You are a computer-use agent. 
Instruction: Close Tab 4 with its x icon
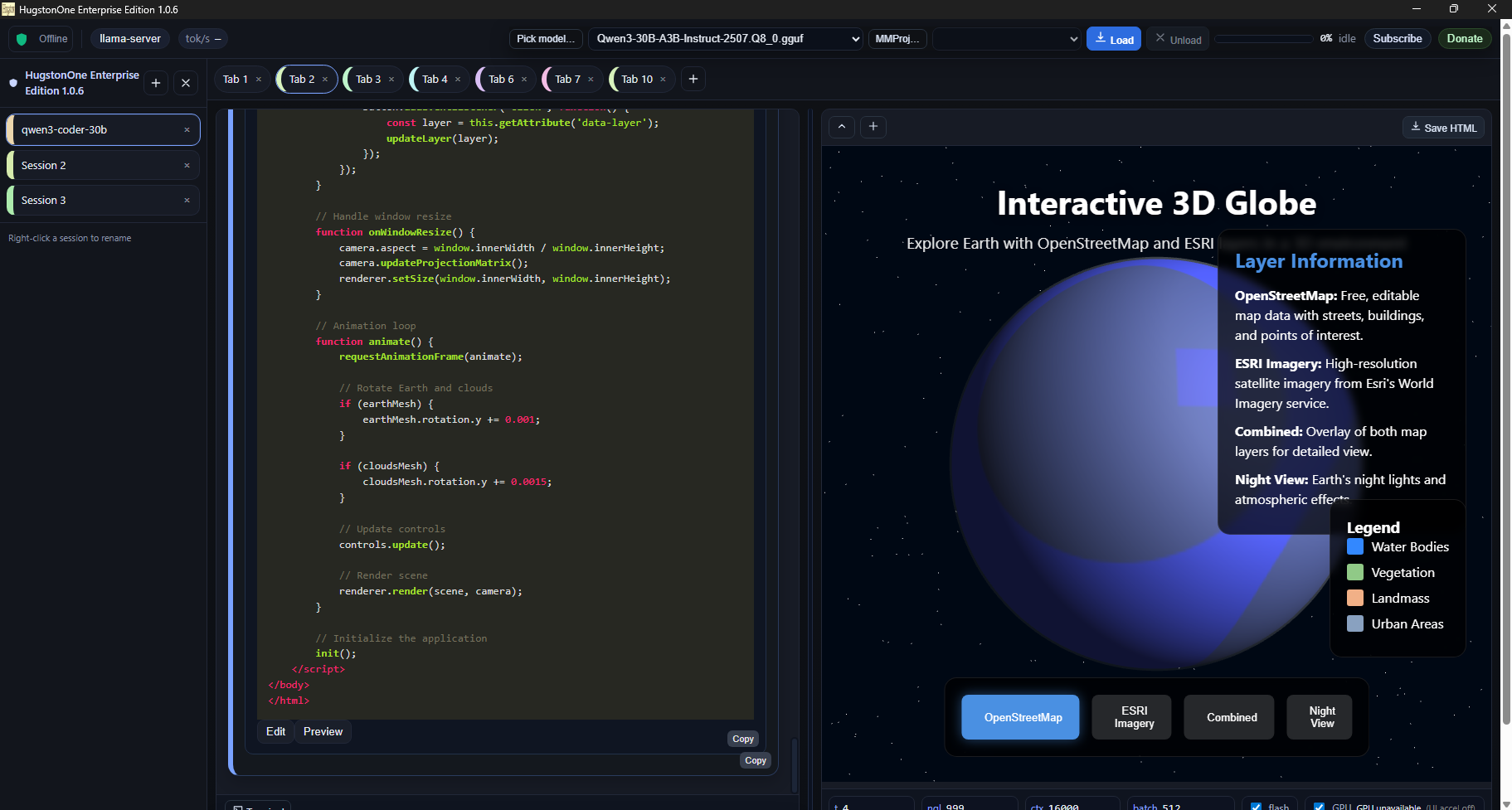tap(458, 80)
